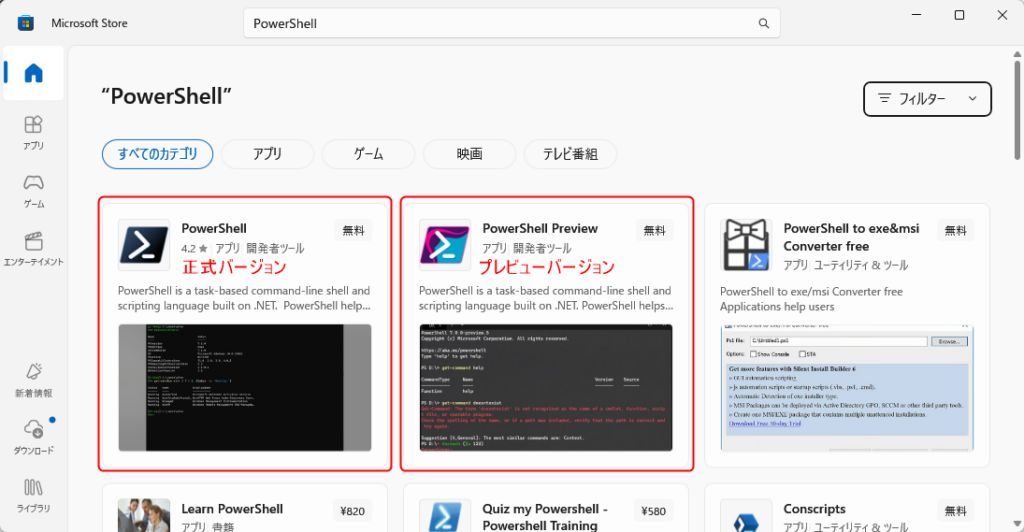Click the vertical scrollbar thumb
This screenshot has width=1024, height=532.
click(1017, 110)
